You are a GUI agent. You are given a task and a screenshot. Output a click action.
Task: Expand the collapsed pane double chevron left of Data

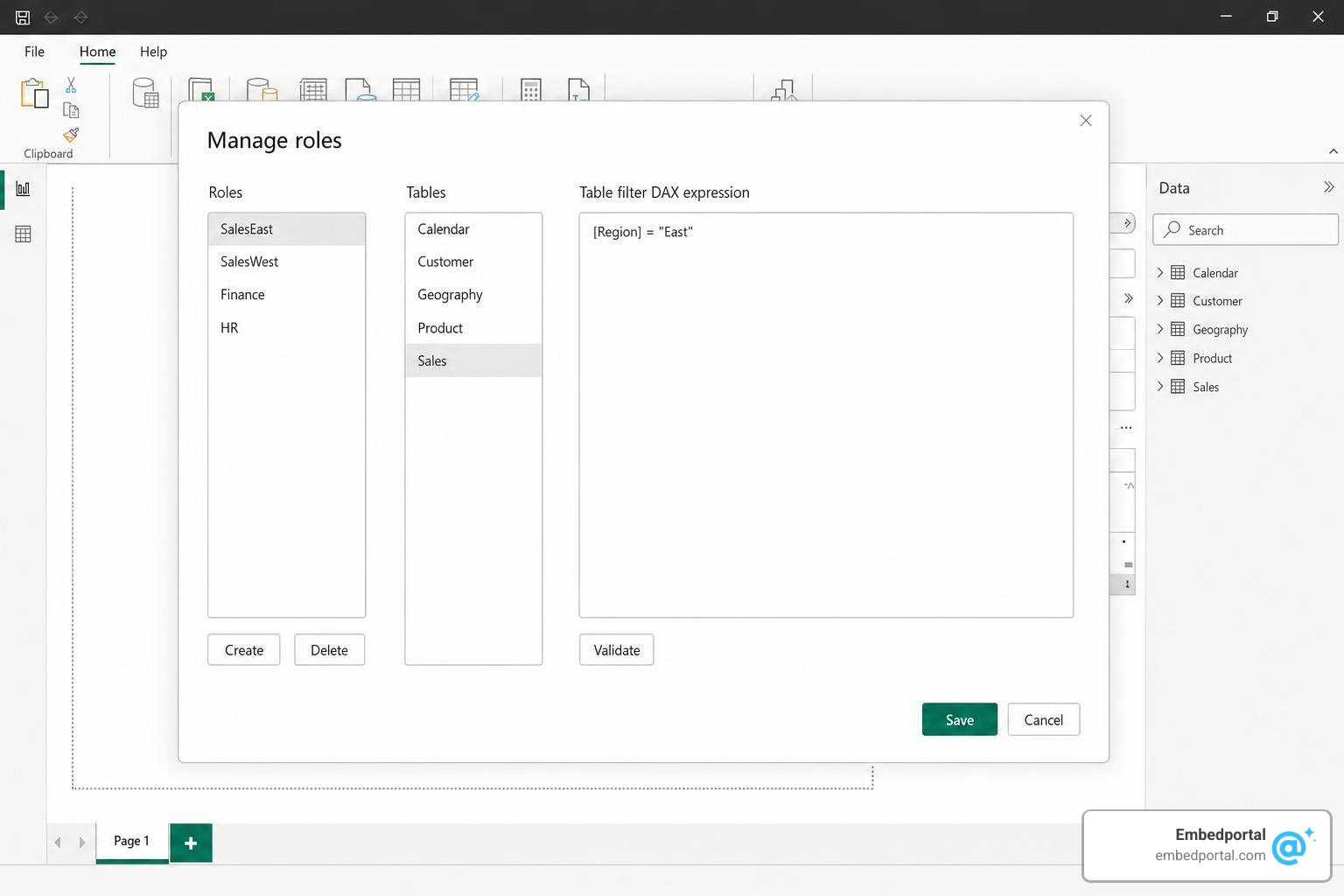pyautogui.click(x=1129, y=298)
